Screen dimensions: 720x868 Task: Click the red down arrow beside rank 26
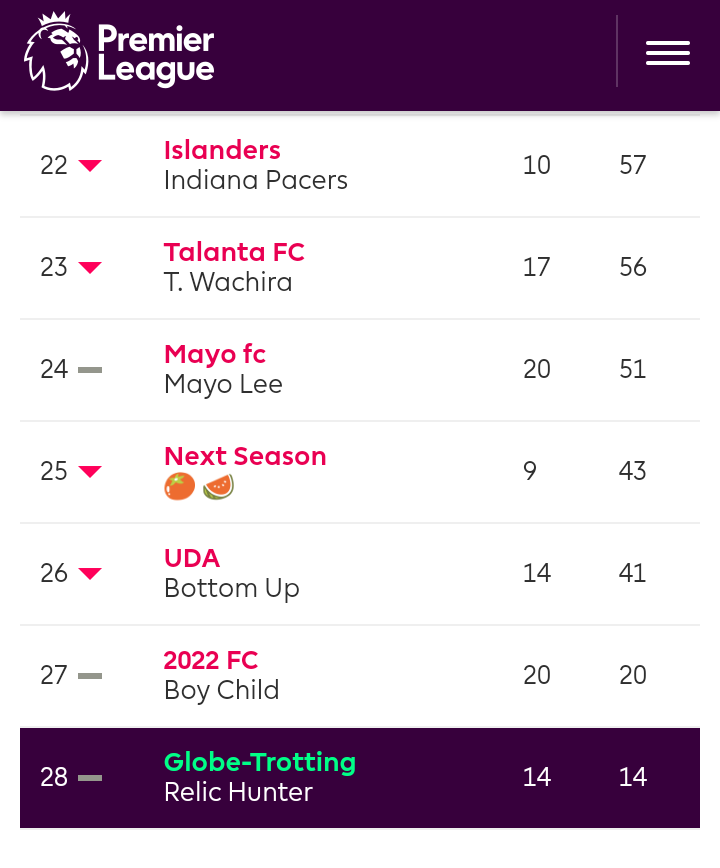pyautogui.click(x=90, y=574)
